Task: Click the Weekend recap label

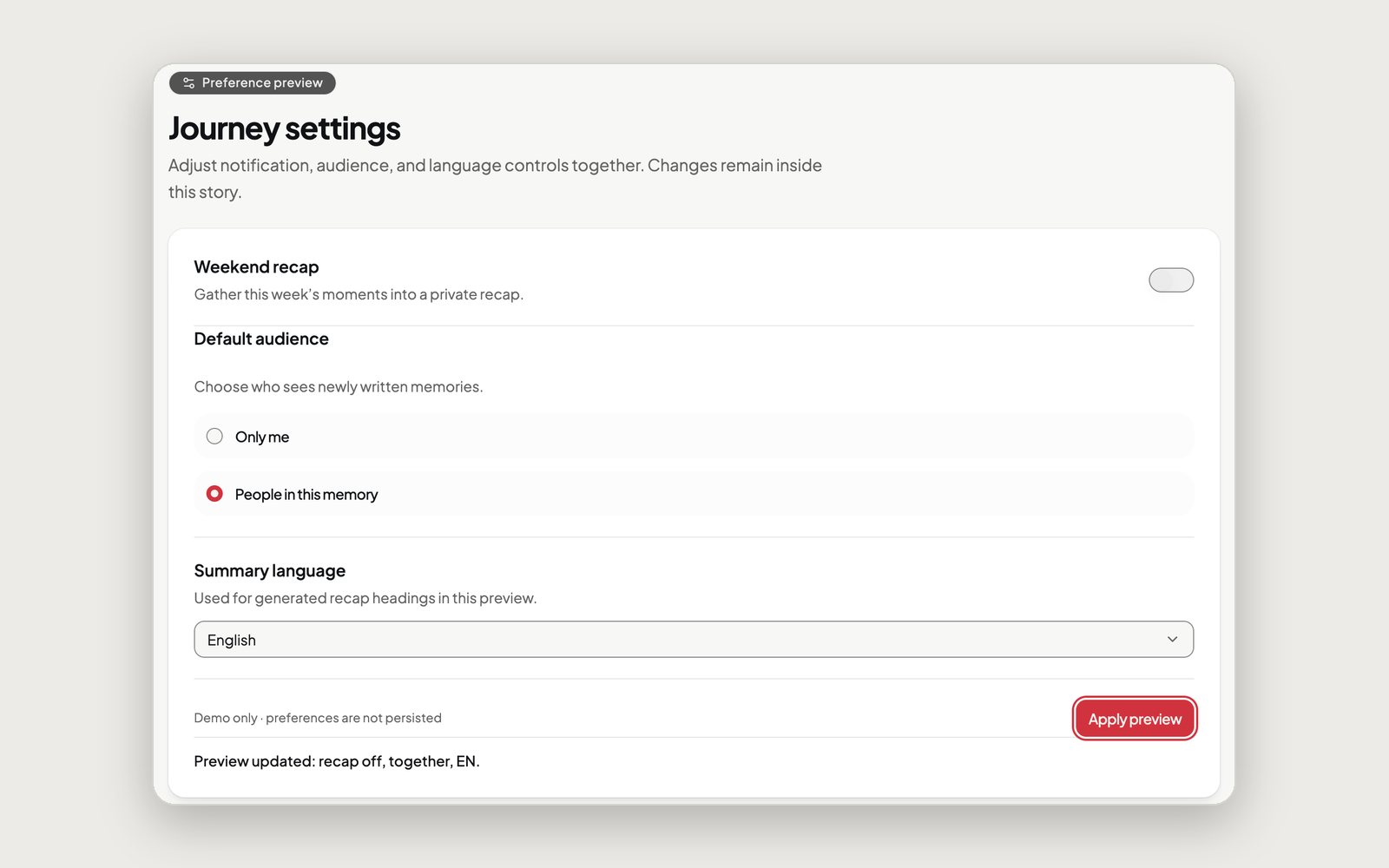Action: point(256,266)
